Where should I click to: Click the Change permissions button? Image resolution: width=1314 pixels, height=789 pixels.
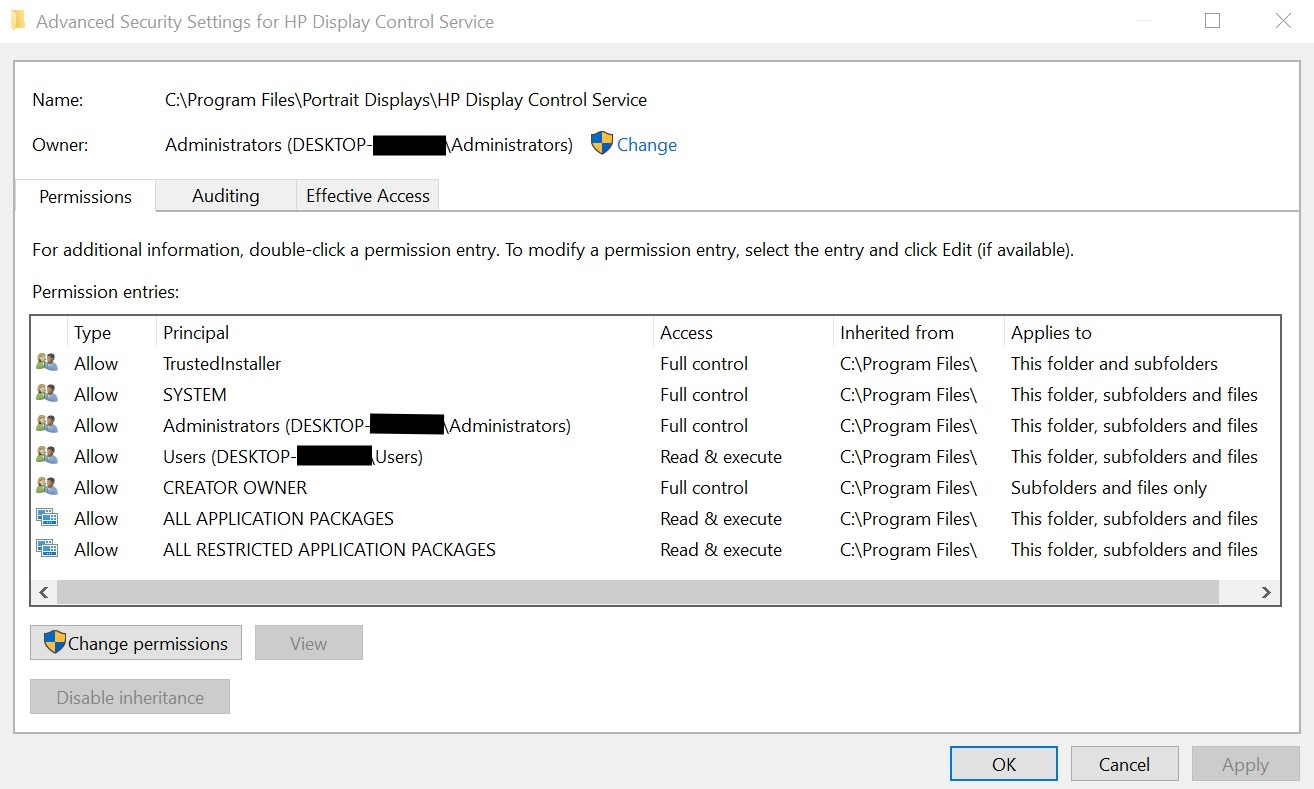point(135,643)
